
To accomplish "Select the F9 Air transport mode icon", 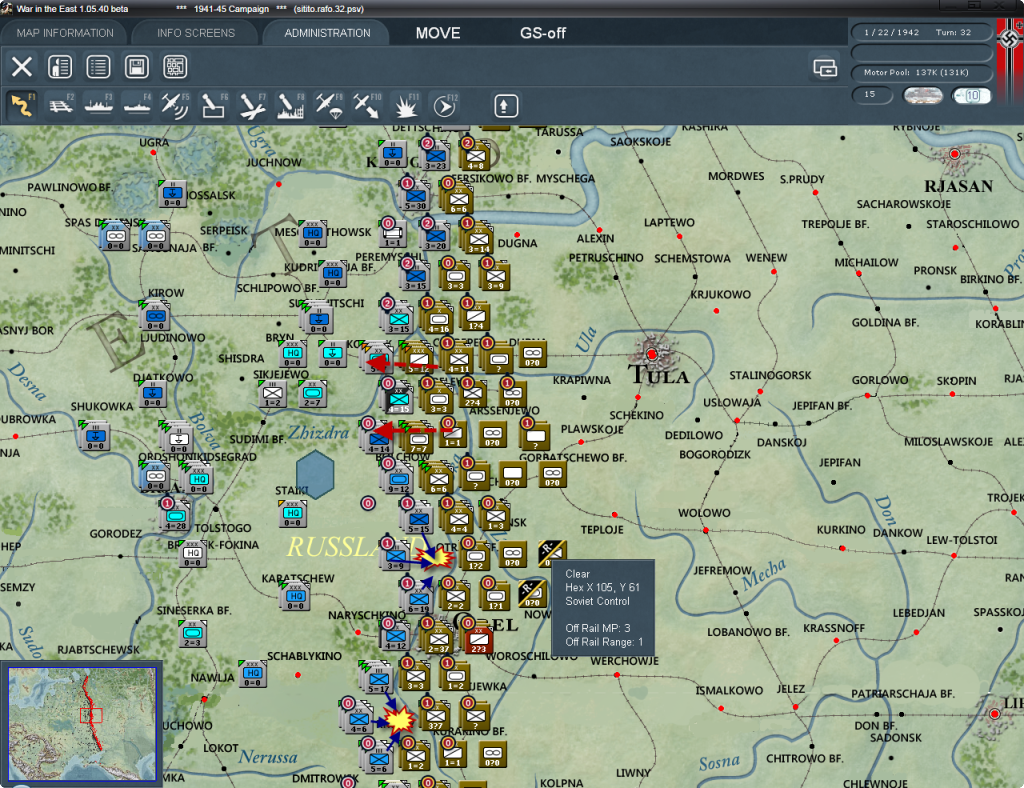I will click(x=328, y=105).
